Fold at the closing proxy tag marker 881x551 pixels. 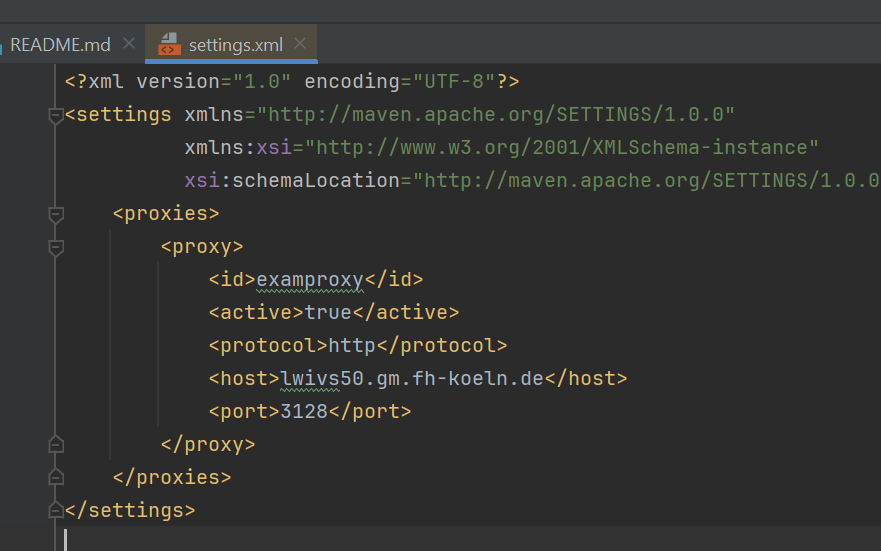pyautogui.click(x=56, y=444)
